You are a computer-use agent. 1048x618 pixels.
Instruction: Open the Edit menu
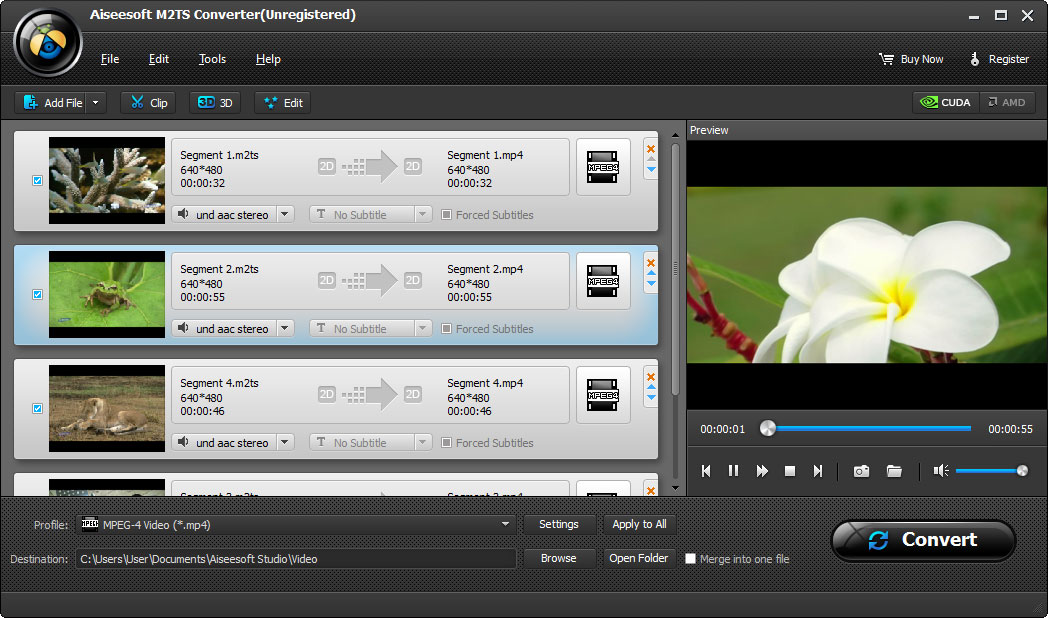[x=158, y=59]
